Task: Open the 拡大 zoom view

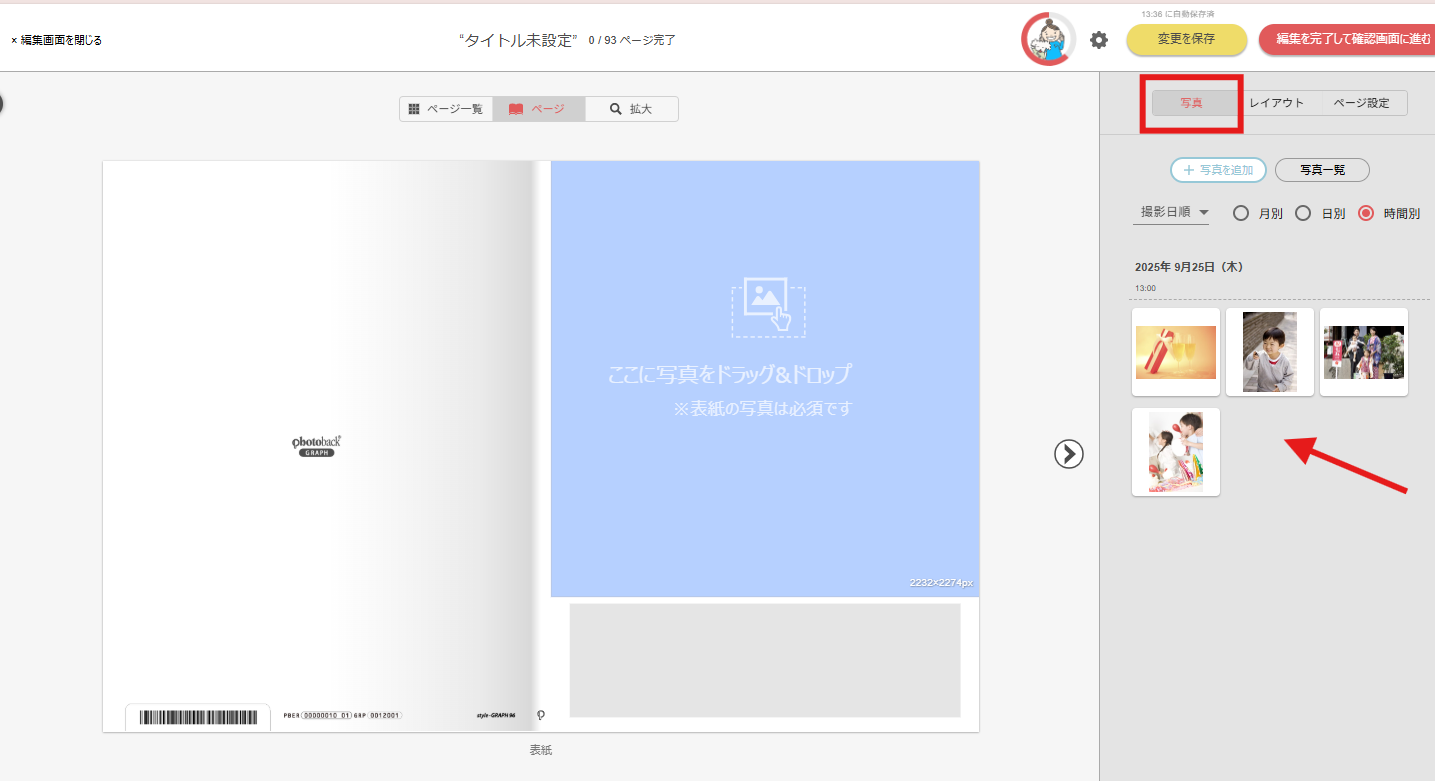Action: pyautogui.click(x=631, y=109)
